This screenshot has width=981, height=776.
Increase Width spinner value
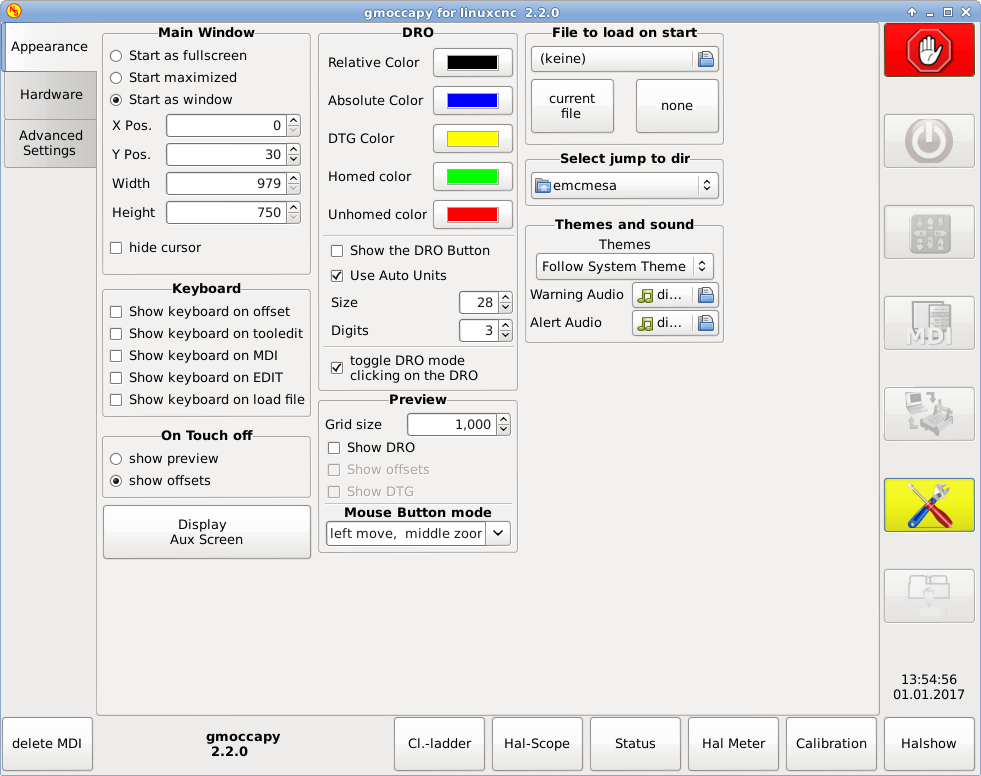click(293, 178)
